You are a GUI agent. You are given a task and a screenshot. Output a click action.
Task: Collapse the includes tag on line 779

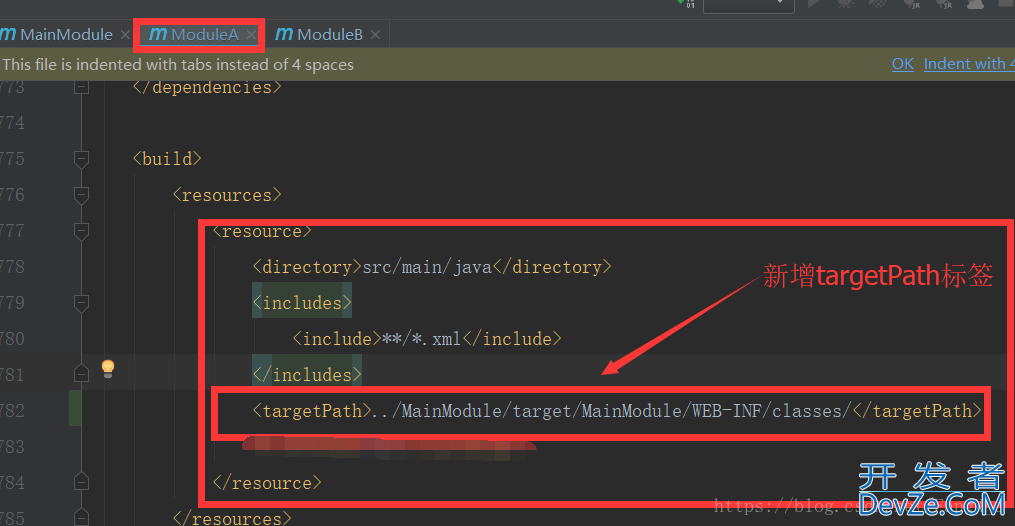tap(82, 303)
